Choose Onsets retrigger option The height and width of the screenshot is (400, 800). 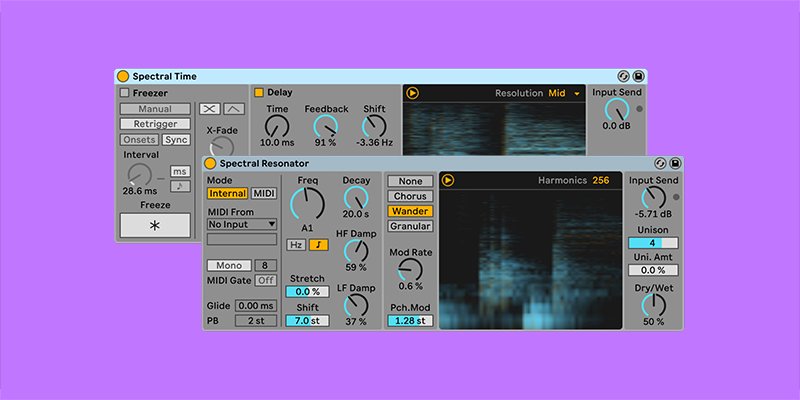(x=139, y=140)
